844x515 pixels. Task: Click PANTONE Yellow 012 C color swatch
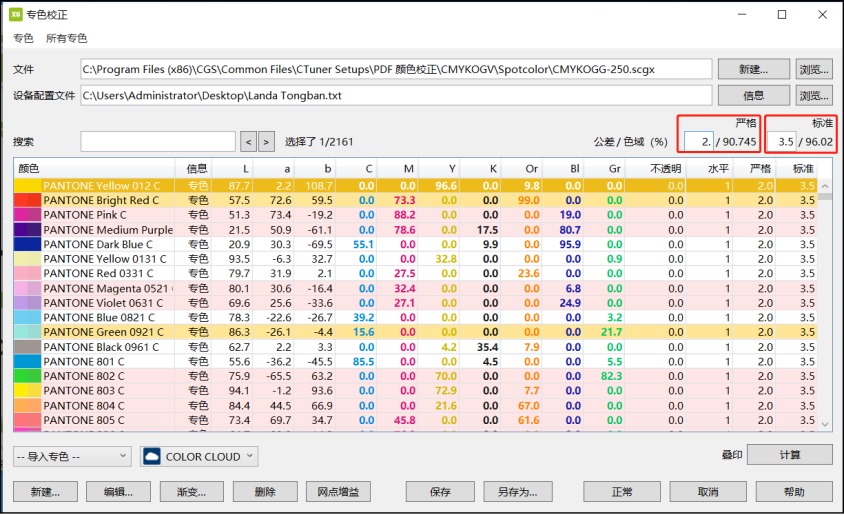27,186
